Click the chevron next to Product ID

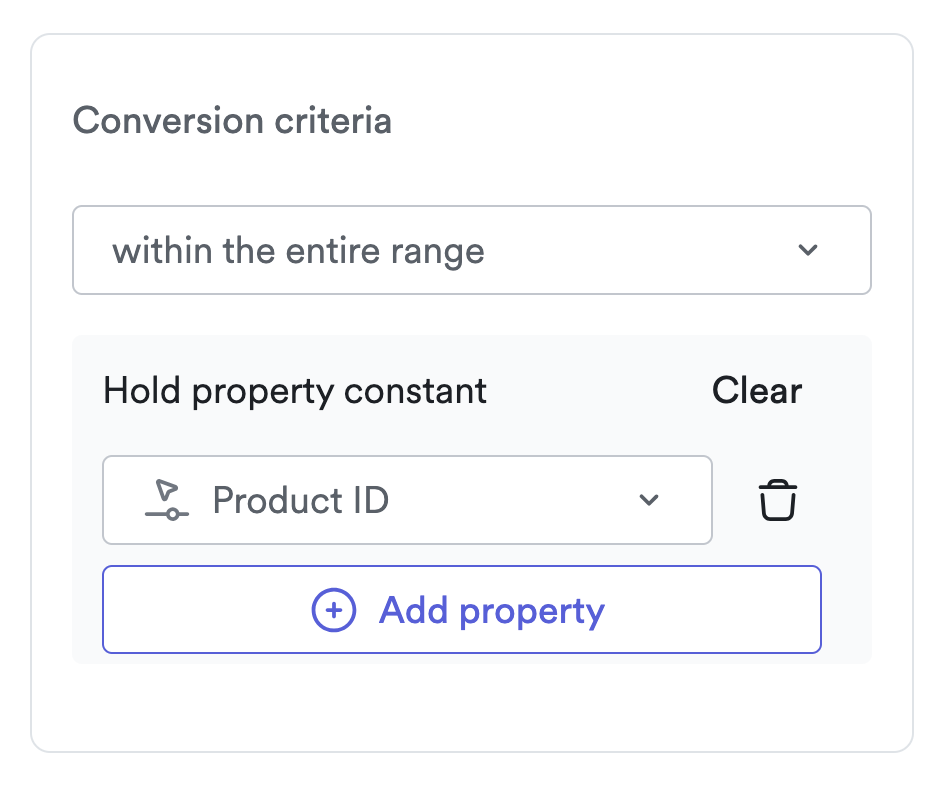coord(650,500)
